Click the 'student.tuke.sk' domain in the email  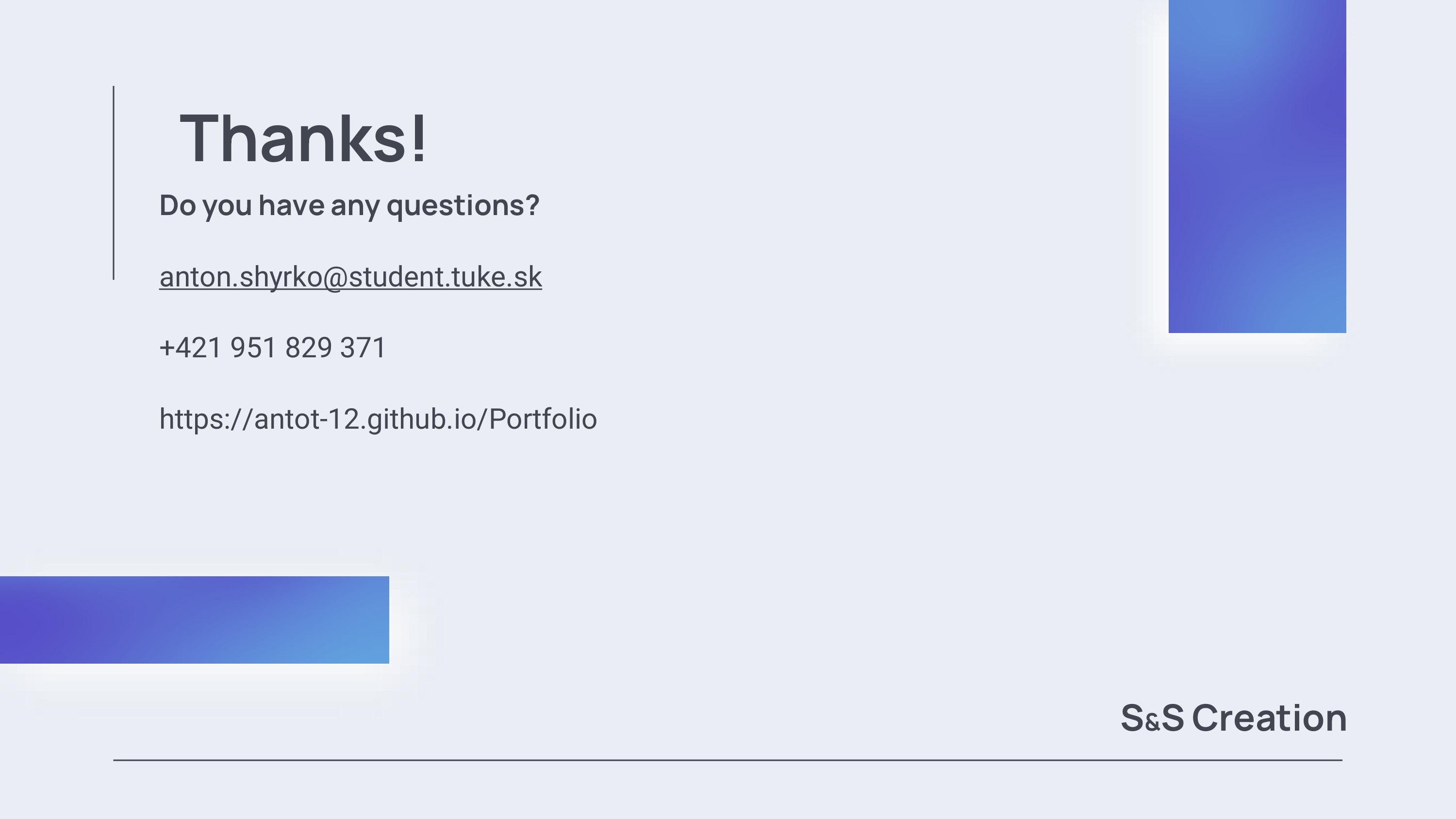[446, 277]
